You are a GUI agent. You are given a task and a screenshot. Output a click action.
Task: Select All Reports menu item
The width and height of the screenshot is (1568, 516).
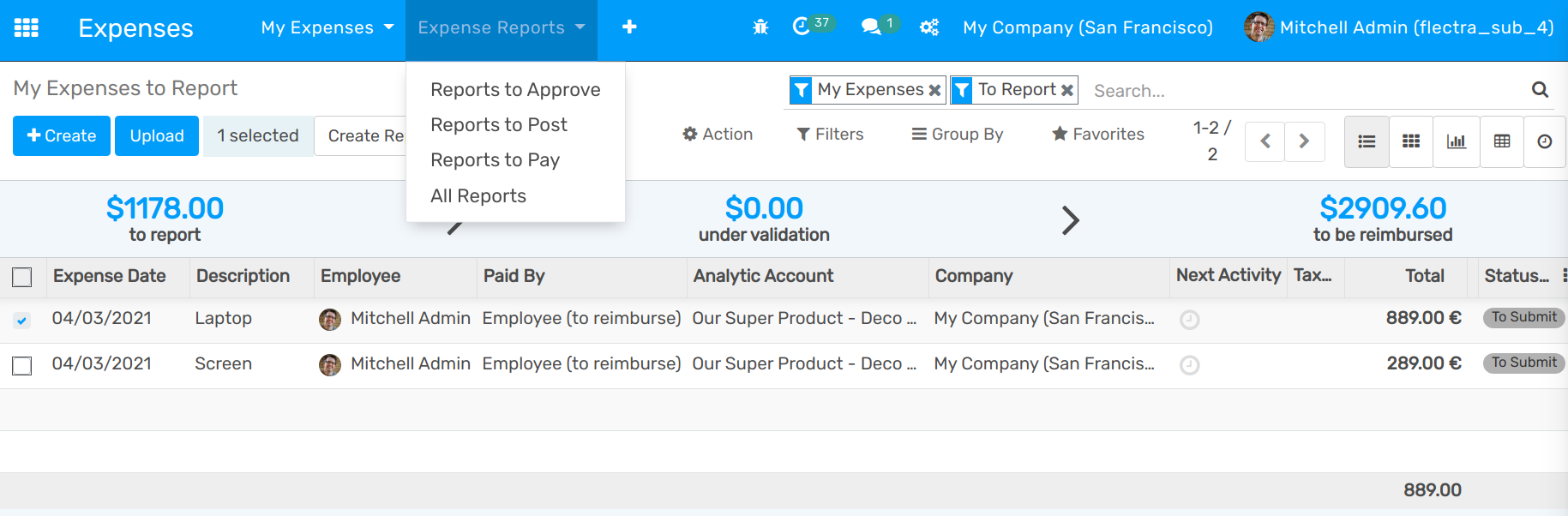tap(515, 195)
